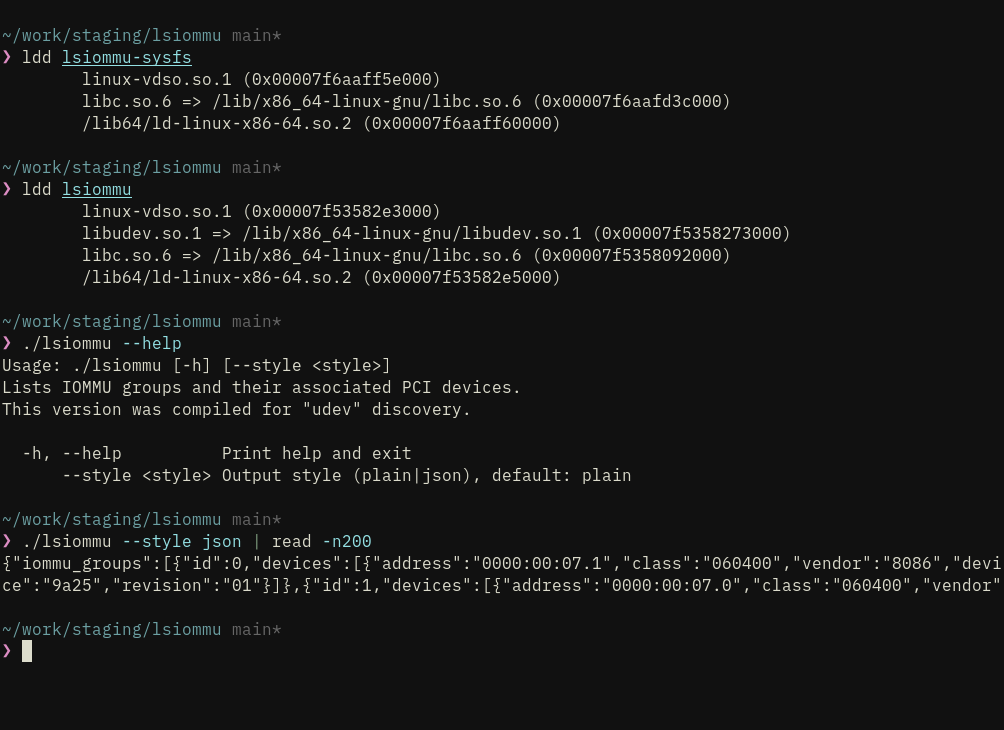1004x730 pixels.
Task: Click the "default: plain" text in help
Action: 562,475
